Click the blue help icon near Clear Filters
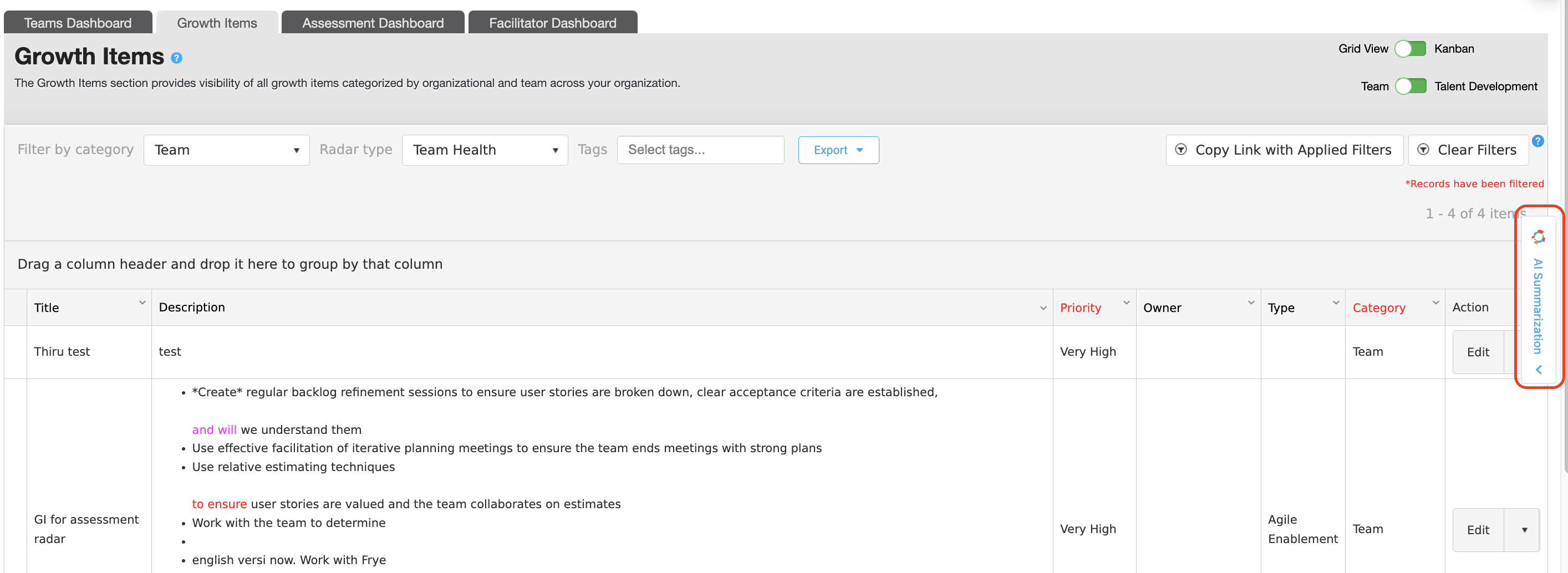Viewport: 1568px width, 573px height. 1538,141
